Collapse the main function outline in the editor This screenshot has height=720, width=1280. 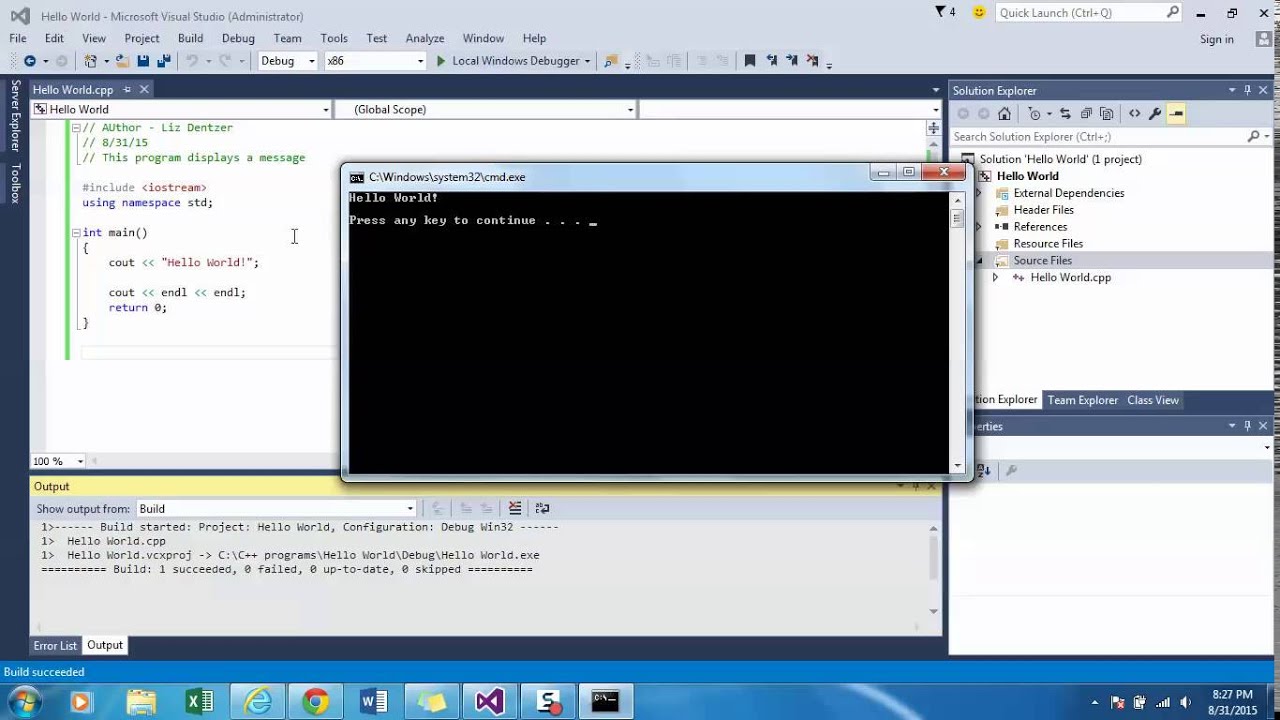click(x=75, y=233)
